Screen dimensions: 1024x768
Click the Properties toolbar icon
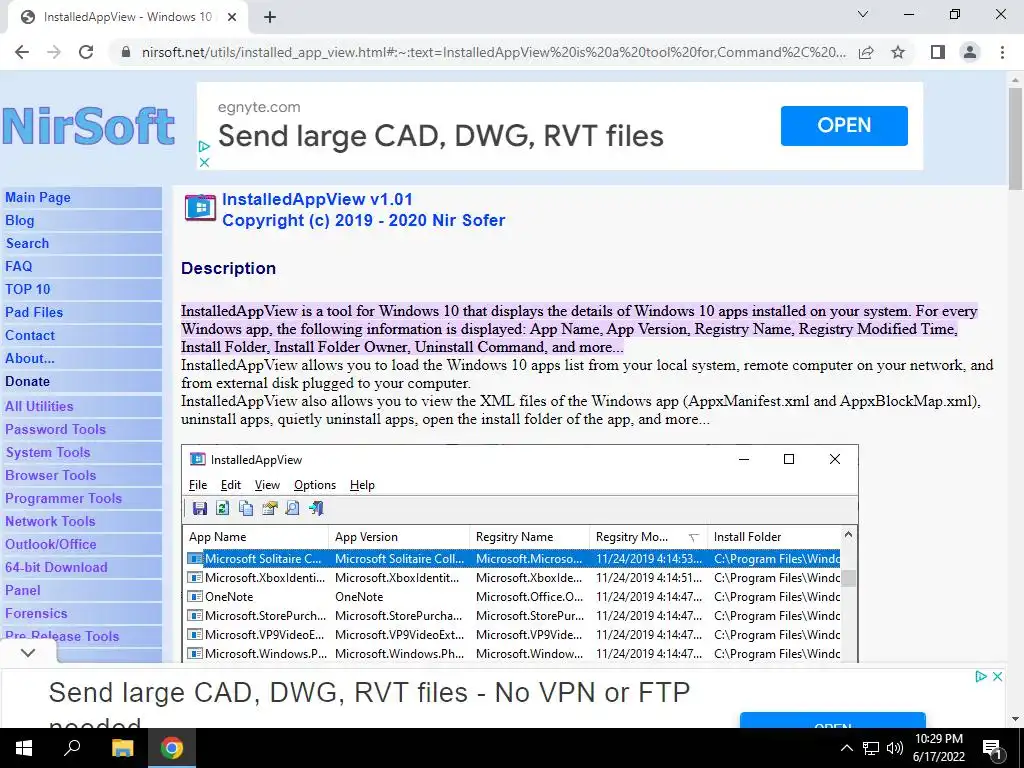coord(269,508)
